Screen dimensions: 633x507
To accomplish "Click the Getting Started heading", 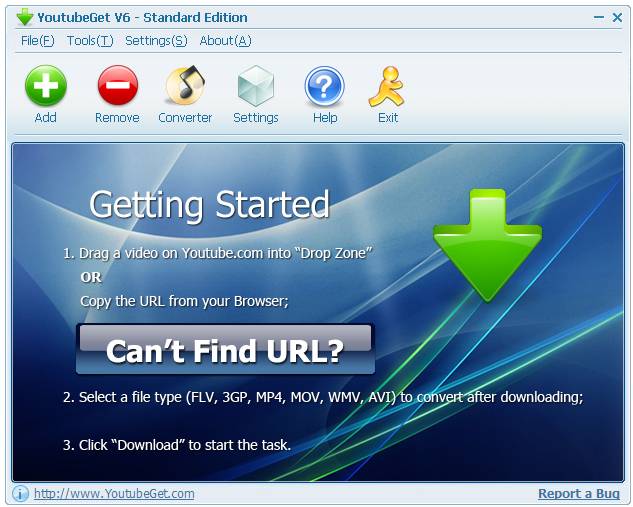I will click(209, 205).
